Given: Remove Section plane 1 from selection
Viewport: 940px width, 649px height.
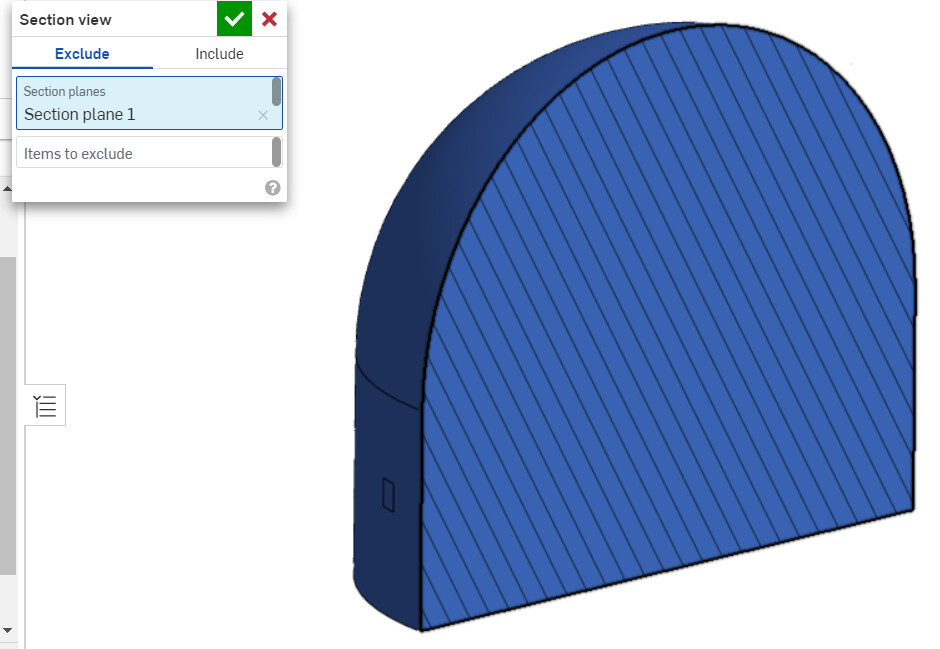Looking at the screenshot, I should tap(263, 115).
